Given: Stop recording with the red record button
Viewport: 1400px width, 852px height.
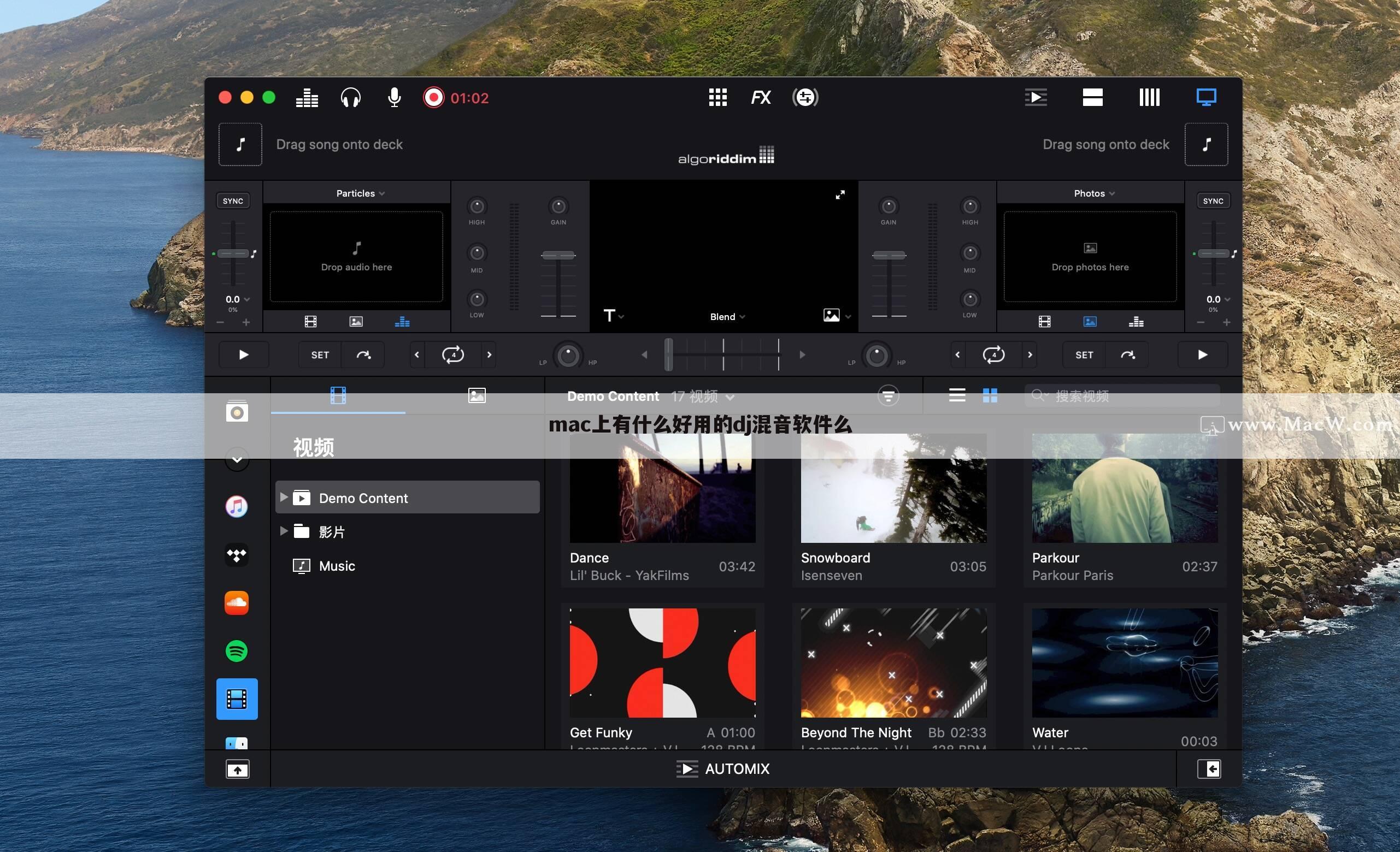Looking at the screenshot, I should (x=433, y=98).
